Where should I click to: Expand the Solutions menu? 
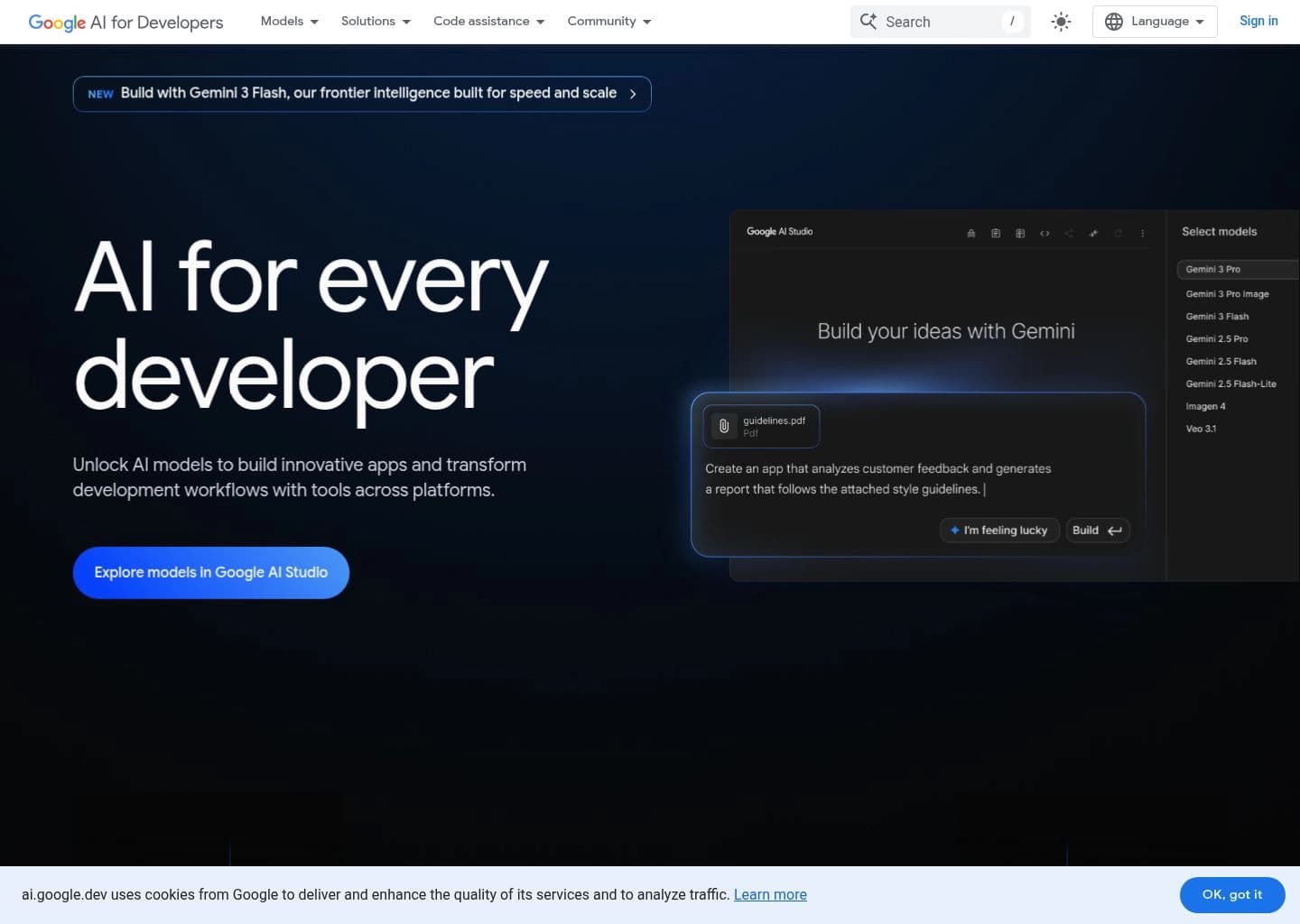(376, 21)
